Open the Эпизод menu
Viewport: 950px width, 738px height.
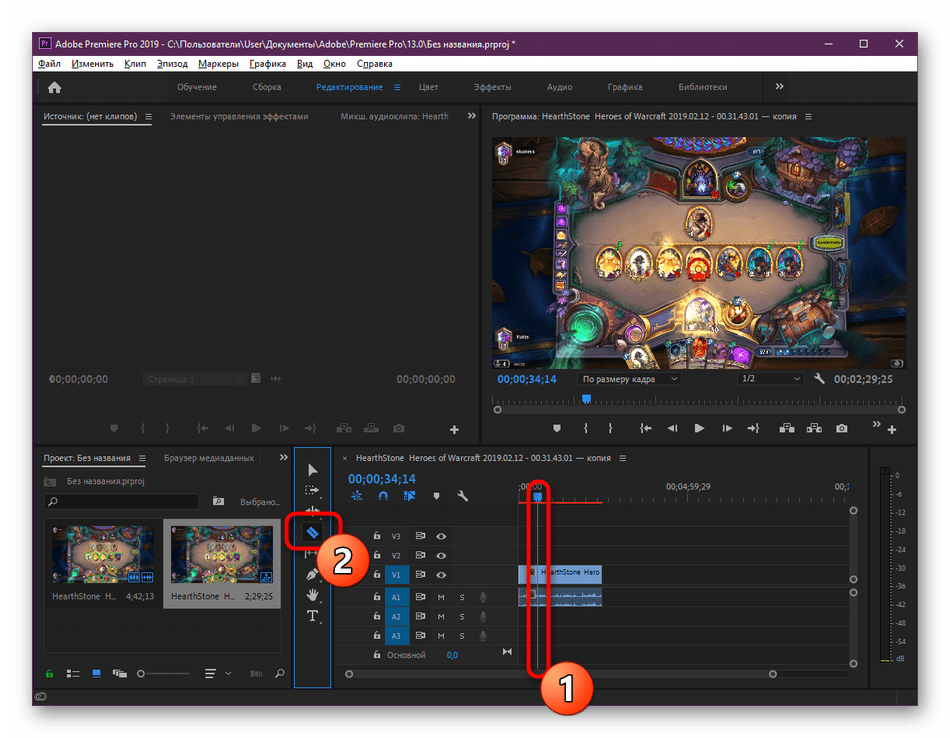click(x=172, y=64)
